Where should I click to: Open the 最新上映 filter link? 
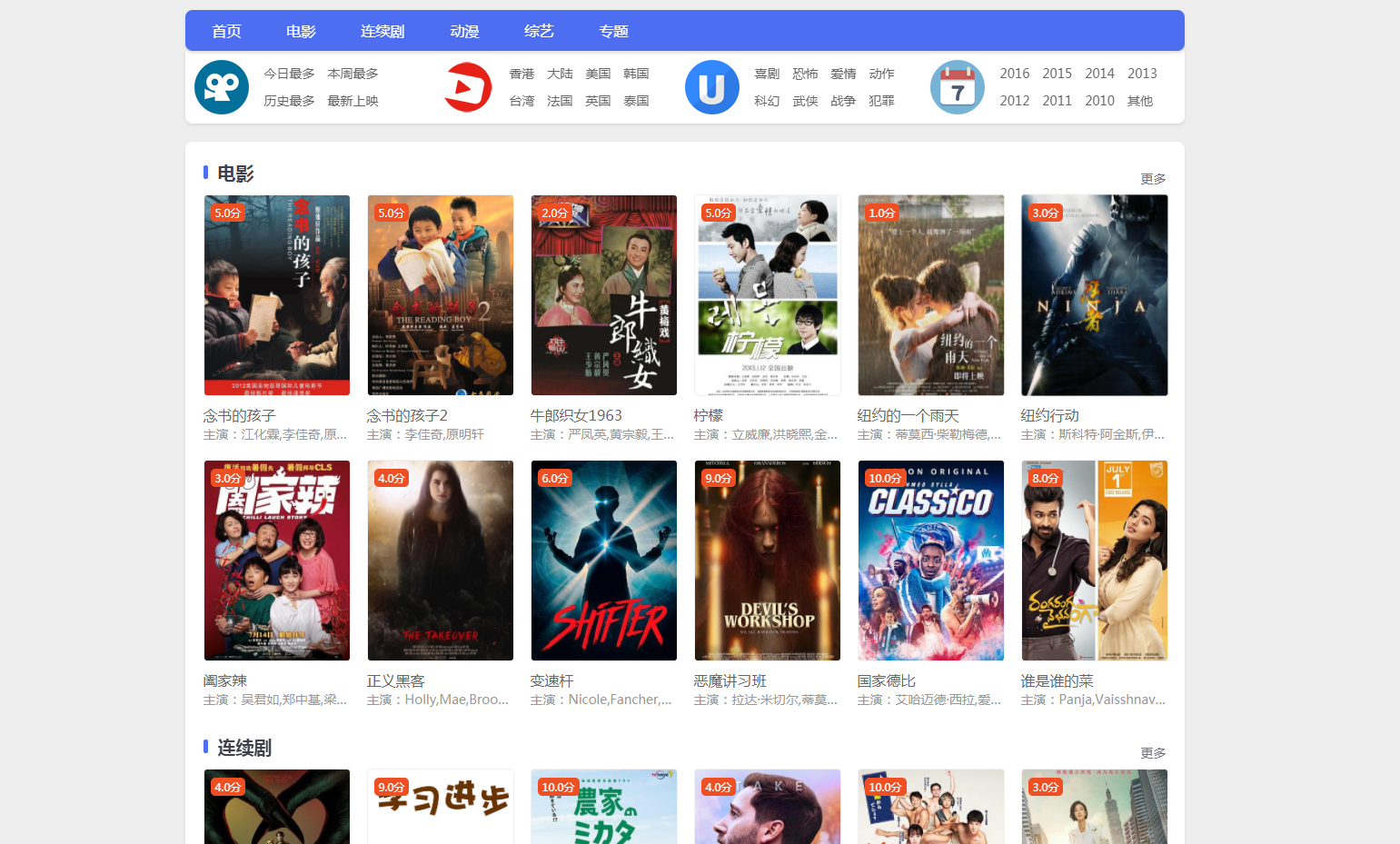(x=352, y=101)
